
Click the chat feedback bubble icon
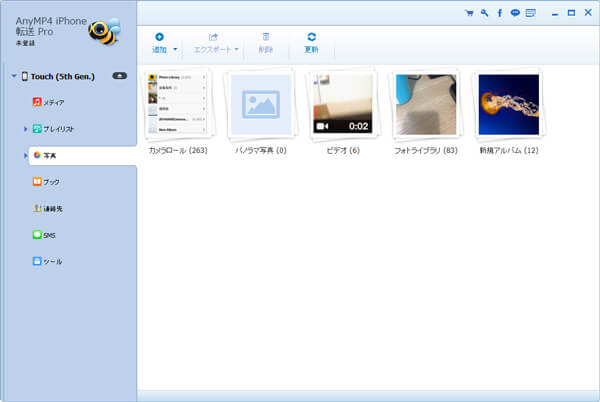pyautogui.click(x=514, y=13)
